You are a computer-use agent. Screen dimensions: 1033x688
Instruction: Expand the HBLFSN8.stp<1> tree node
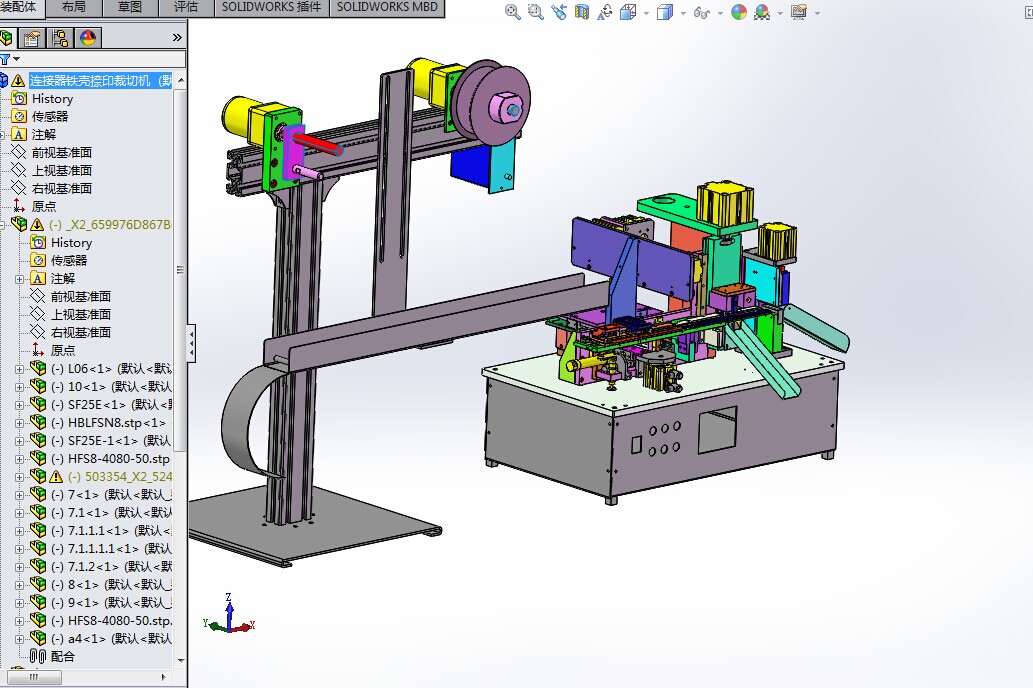tap(19, 423)
